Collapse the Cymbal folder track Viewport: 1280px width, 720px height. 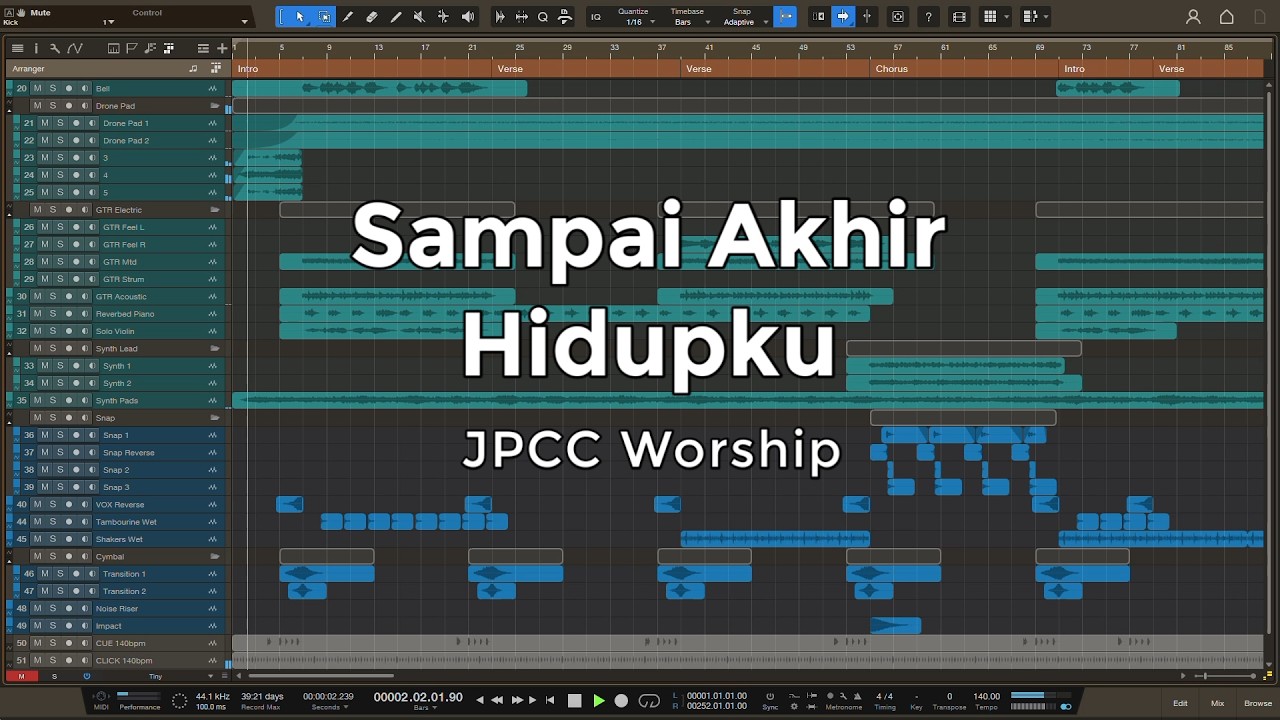[10, 560]
